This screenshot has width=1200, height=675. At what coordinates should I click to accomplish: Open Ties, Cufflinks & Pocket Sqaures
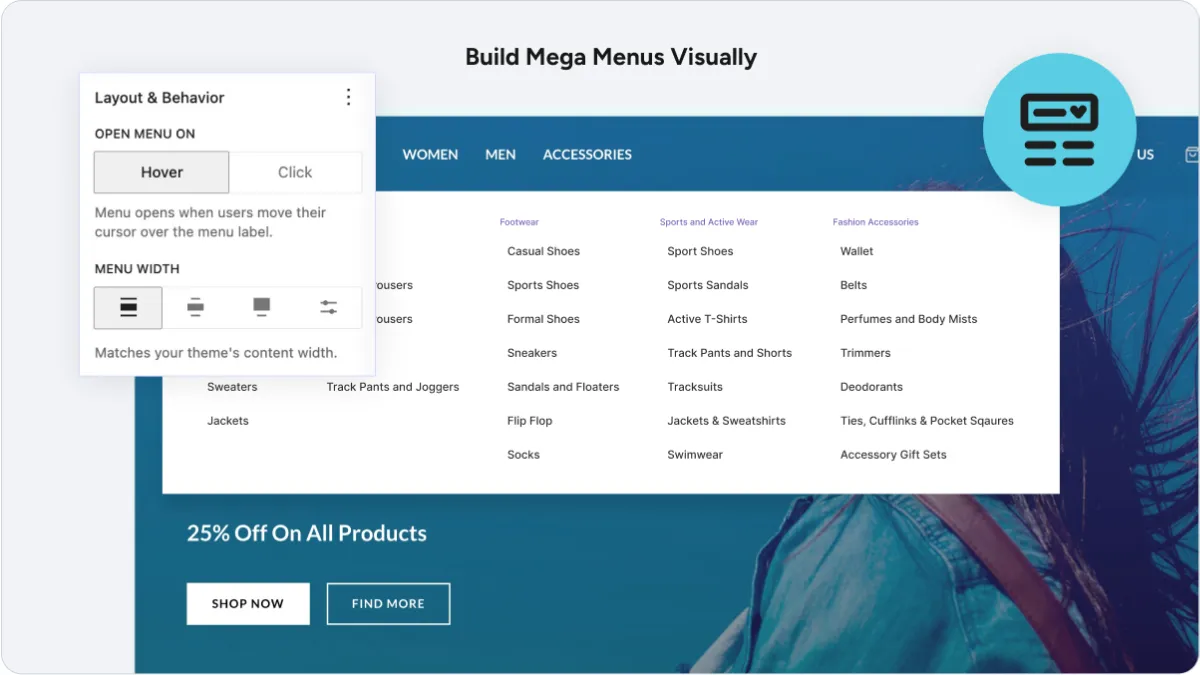pos(927,421)
